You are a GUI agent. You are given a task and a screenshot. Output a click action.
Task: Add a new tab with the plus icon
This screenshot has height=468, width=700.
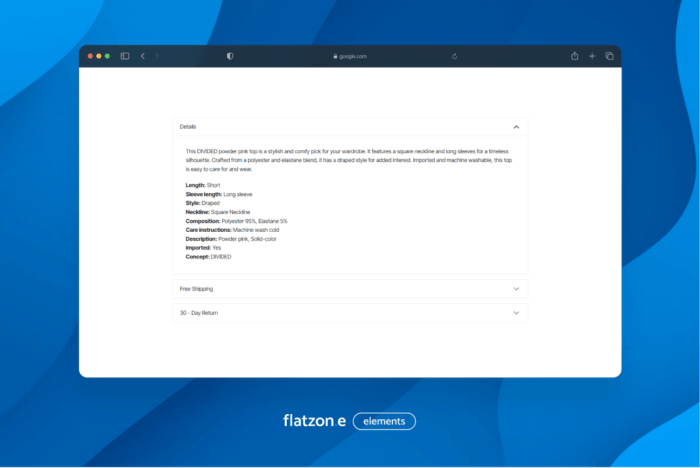(592, 56)
